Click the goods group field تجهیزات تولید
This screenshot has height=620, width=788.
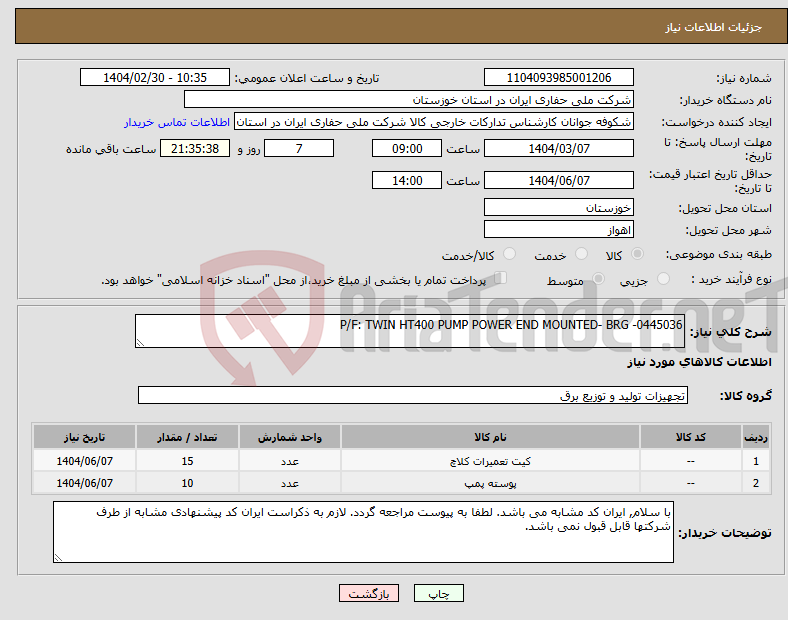tap(413, 395)
